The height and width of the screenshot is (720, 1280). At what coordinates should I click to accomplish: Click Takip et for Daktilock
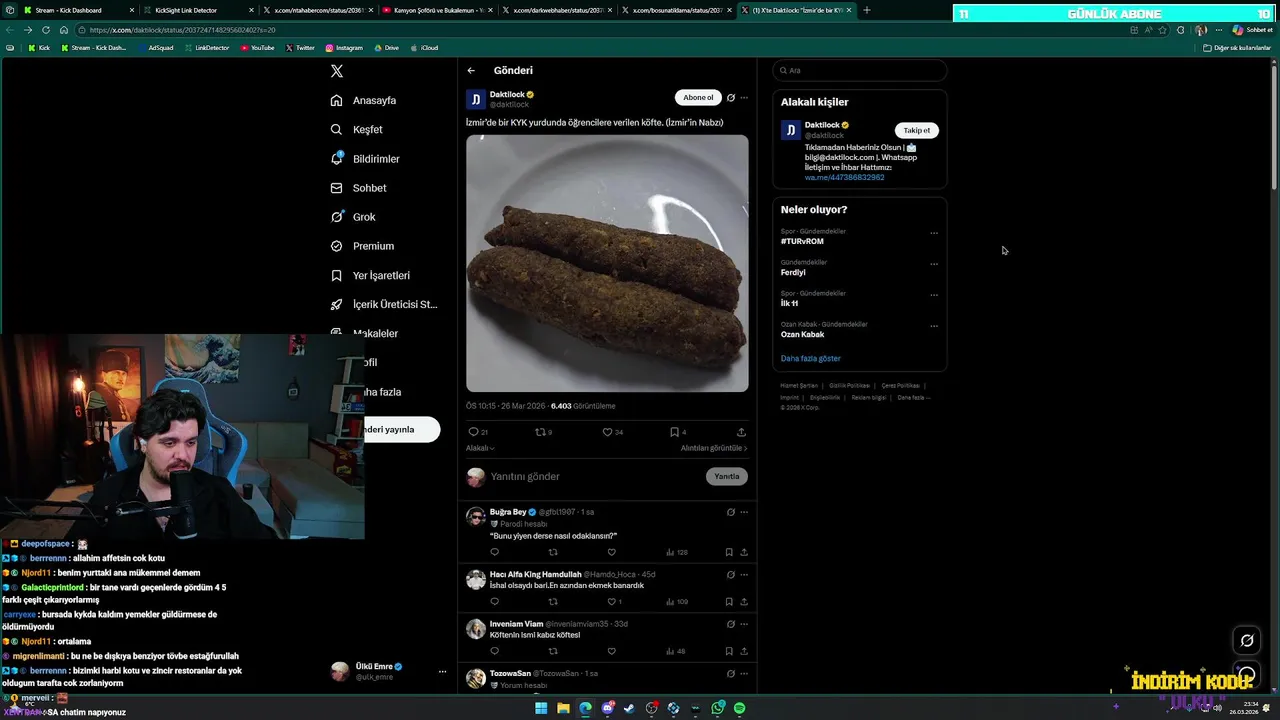coord(917,131)
